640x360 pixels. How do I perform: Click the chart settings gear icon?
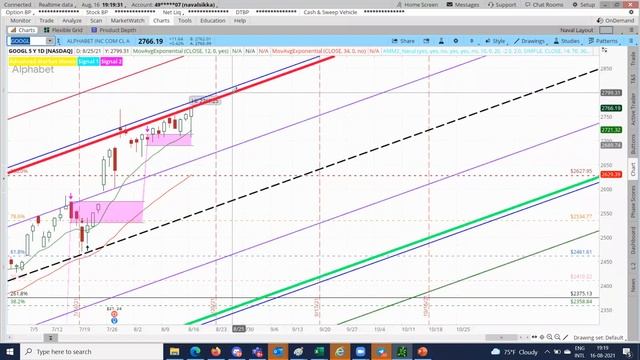click(x=456, y=41)
